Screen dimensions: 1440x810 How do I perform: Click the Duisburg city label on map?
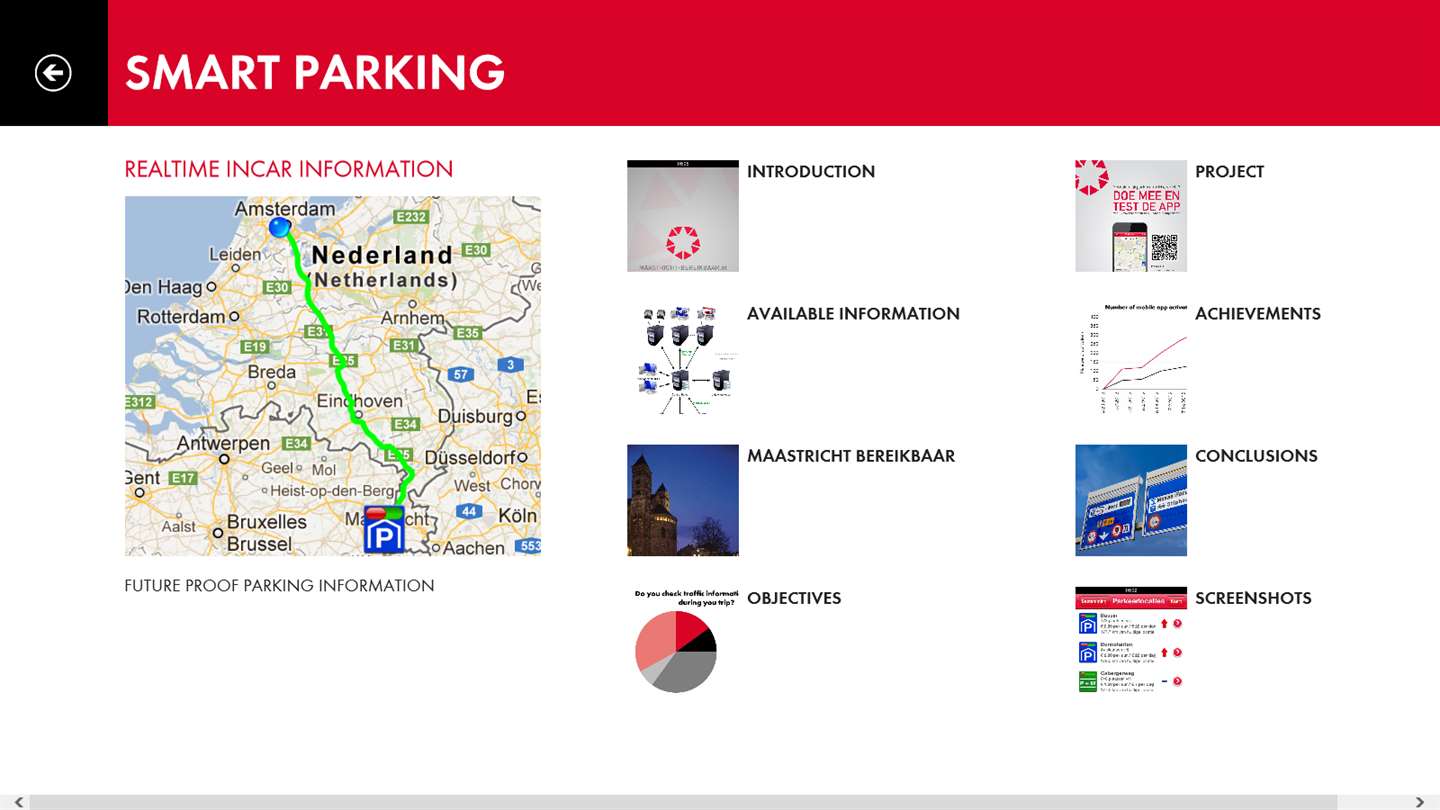pyautogui.click(x=475, y=415)
